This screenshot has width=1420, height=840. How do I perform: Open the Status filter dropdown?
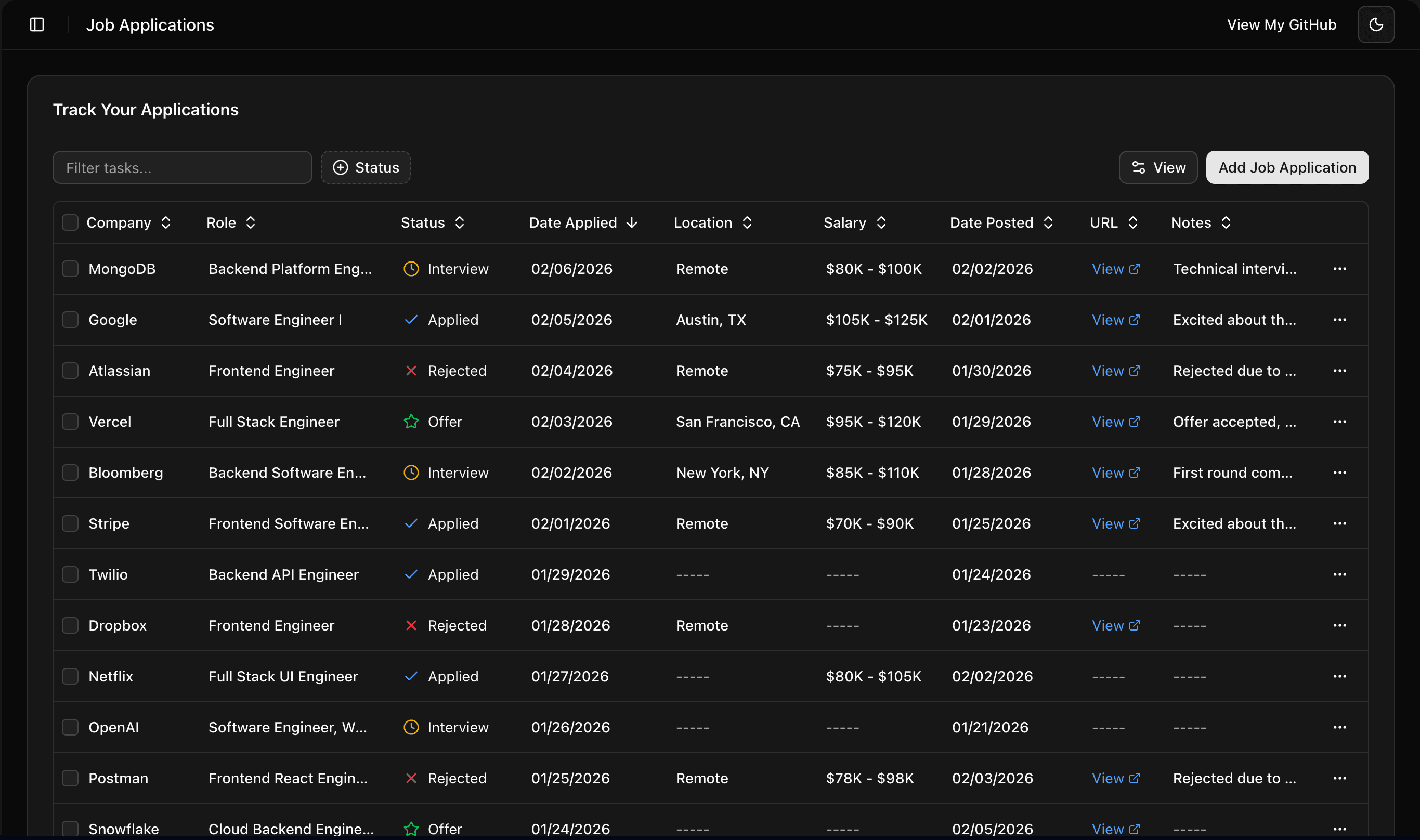click(366, 167)
